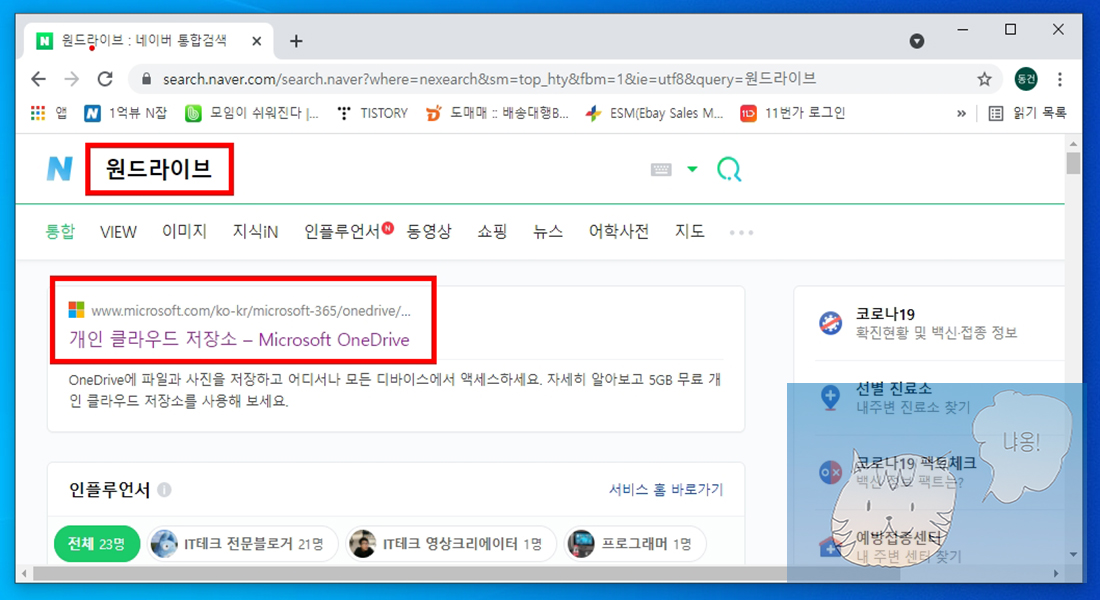The image size is (1100, 600).
Task: Open the tab search dropdown circle
Action: pyautogui.click(x=916, y=41)
